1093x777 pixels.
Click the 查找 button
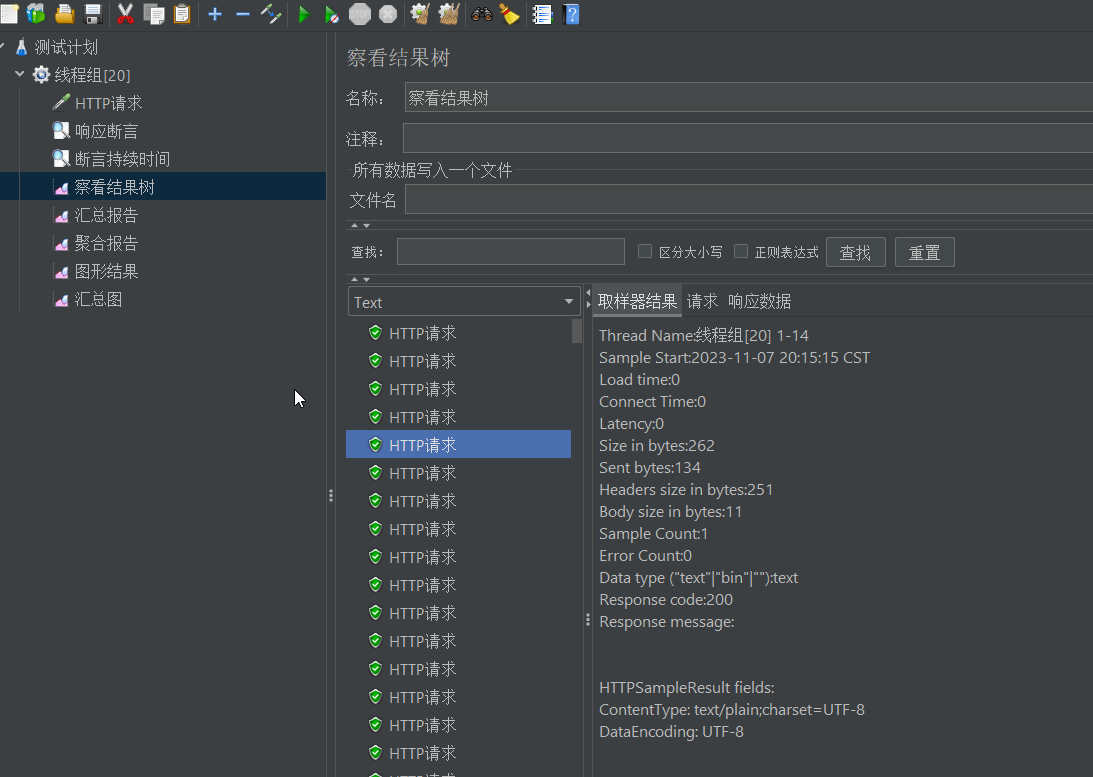coord(855,252)
